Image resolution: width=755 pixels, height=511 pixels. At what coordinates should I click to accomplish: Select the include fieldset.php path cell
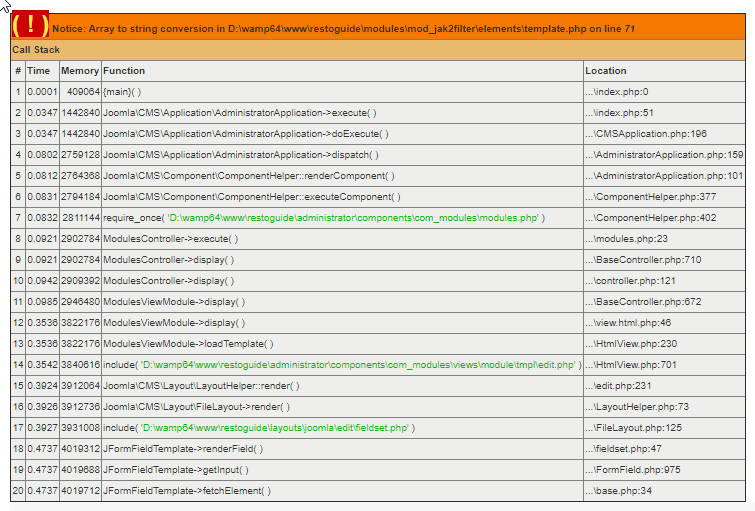tap(342, 428)
